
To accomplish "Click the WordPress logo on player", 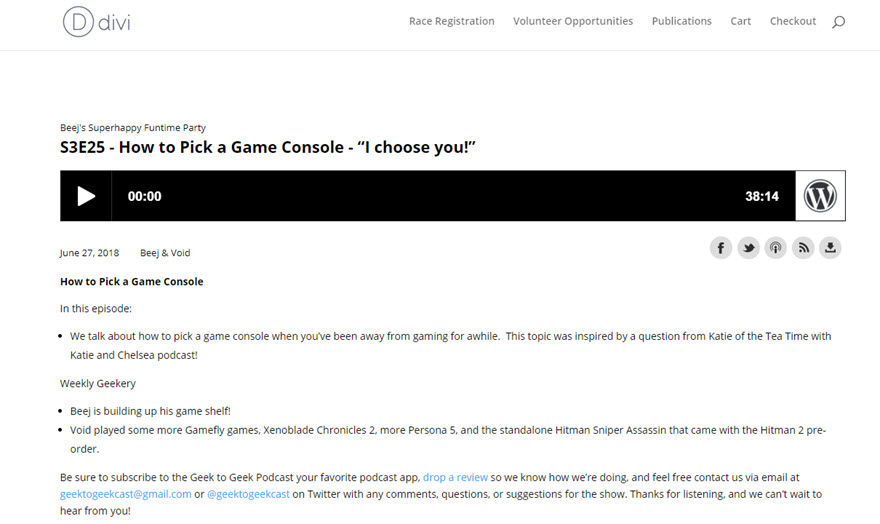I will (x=820, y=196).
